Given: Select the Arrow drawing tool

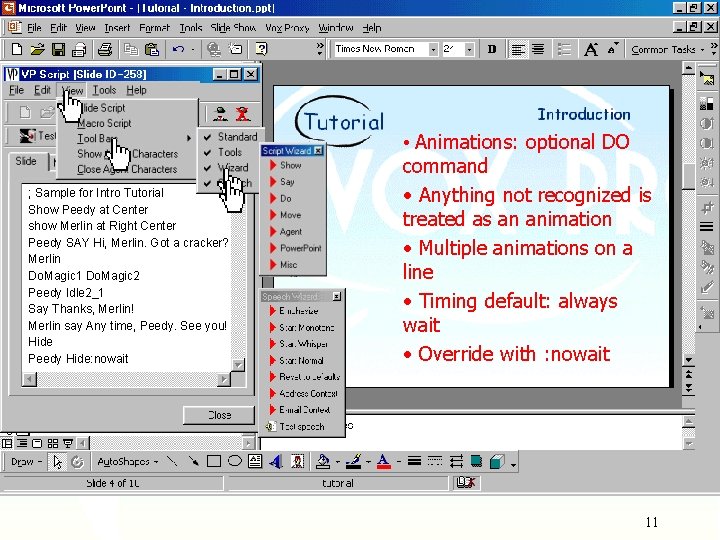Looking at the screenshot, I should [193, 461].
